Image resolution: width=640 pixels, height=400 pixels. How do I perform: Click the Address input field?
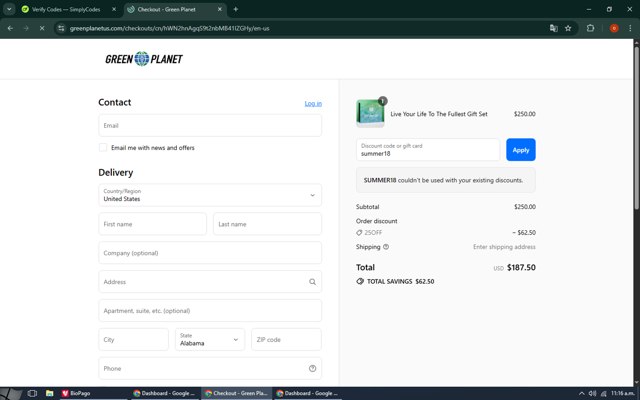click(210, 282)
